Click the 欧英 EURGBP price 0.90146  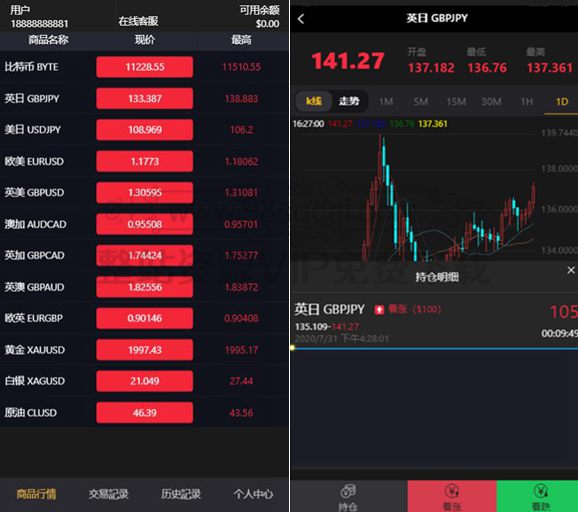pyautogui.click(x=144, y=318)
